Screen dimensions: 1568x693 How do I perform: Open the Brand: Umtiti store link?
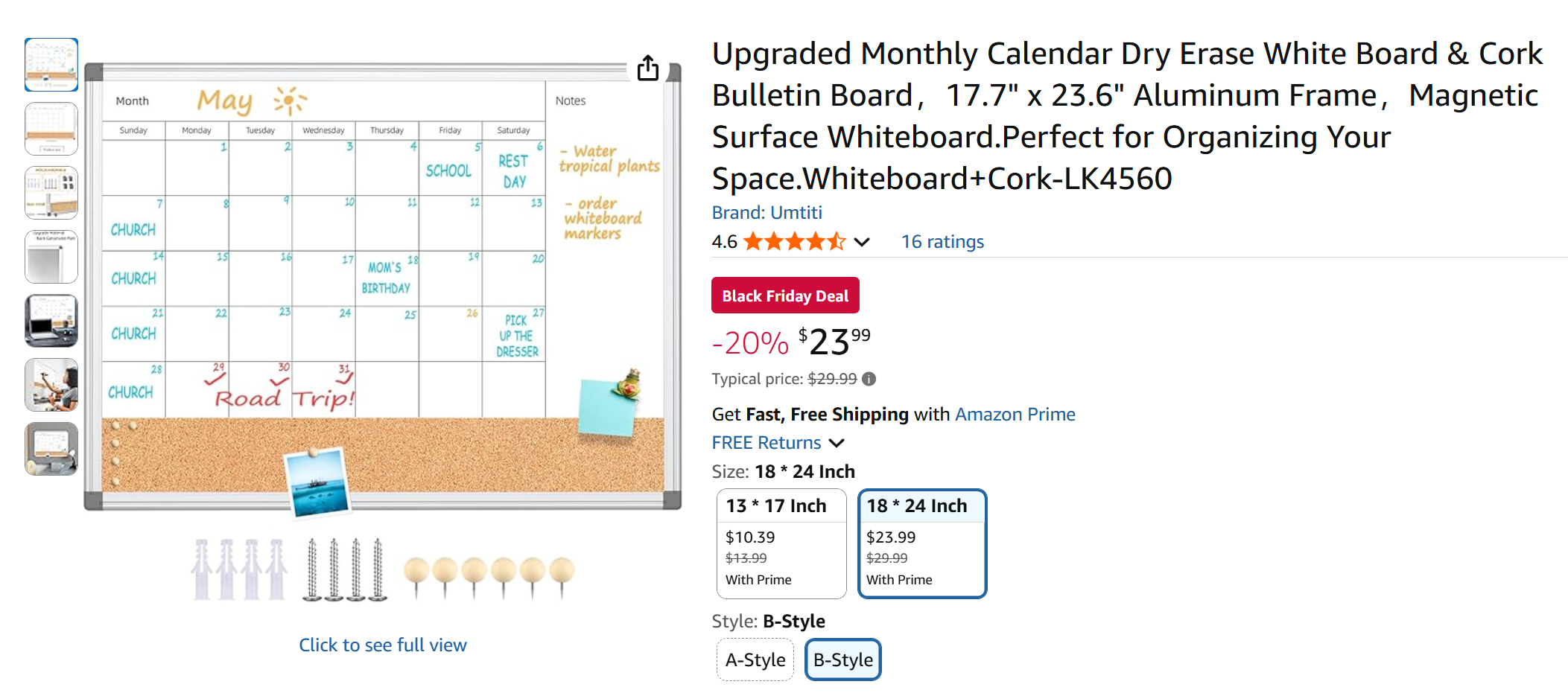(x=766, y=213)
